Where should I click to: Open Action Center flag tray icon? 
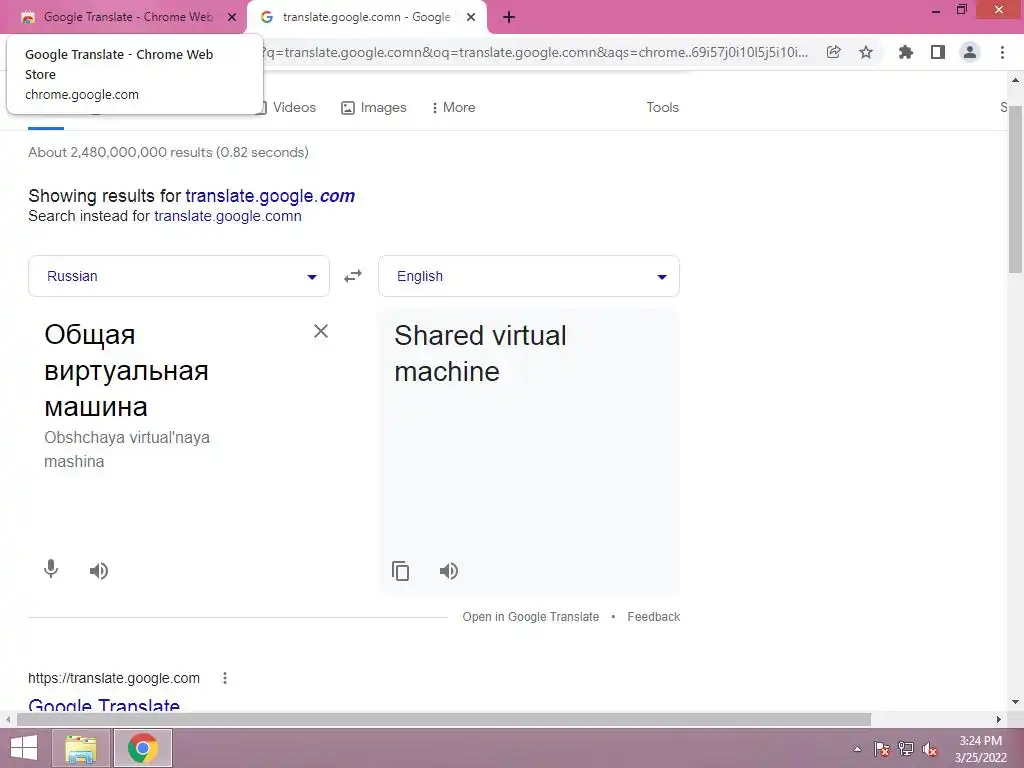click(882, 749)
